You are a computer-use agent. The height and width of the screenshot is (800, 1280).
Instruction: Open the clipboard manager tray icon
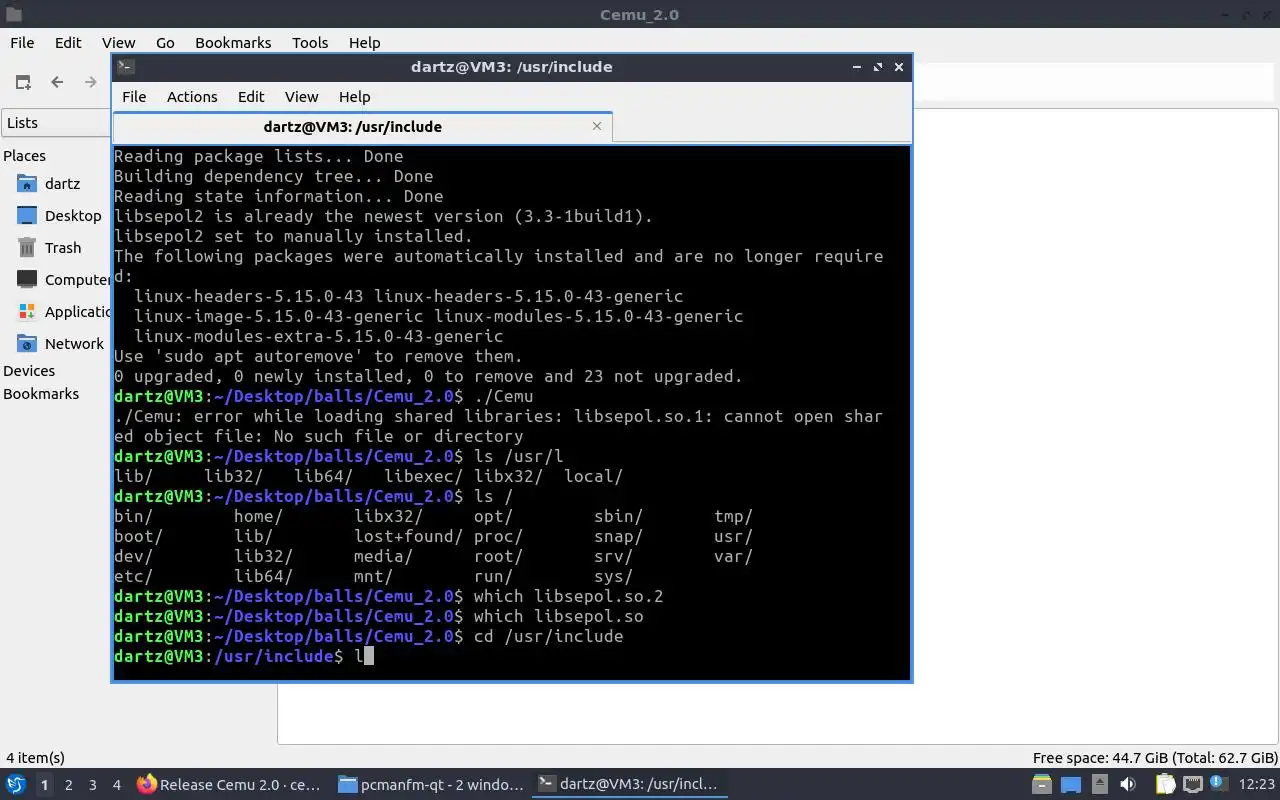[1165, 785]
